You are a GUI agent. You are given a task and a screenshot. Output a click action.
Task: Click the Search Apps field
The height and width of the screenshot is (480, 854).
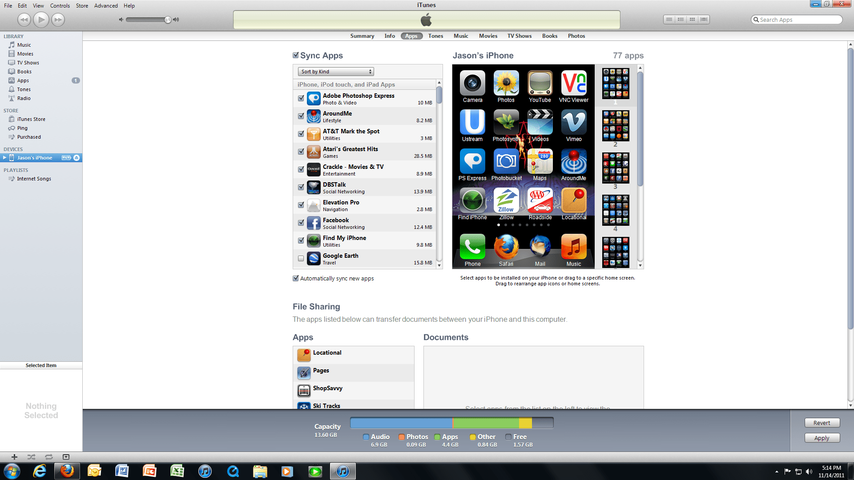click(797, 20)
